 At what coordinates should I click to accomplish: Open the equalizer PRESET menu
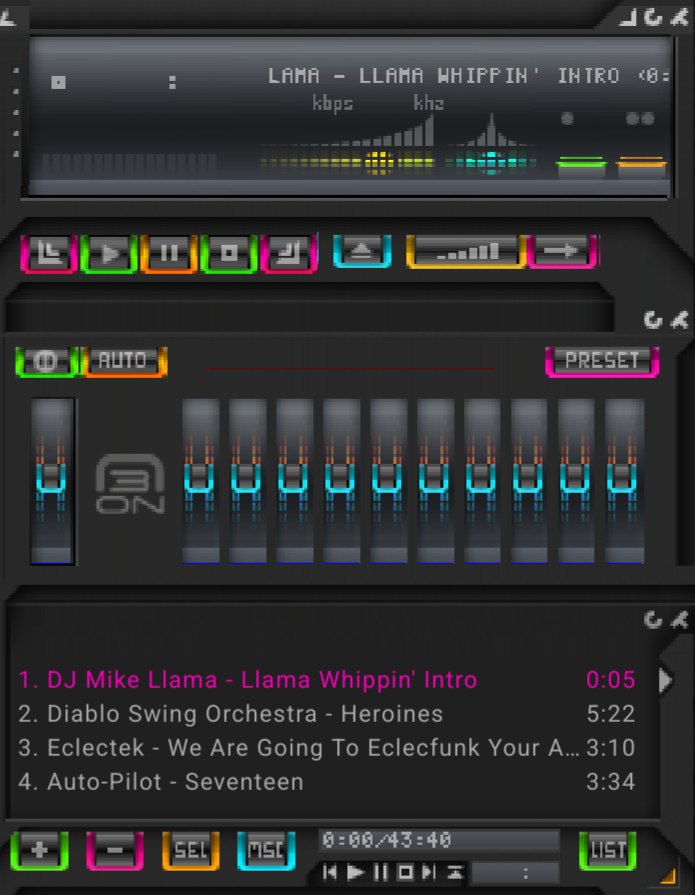(x=602, y=361)
